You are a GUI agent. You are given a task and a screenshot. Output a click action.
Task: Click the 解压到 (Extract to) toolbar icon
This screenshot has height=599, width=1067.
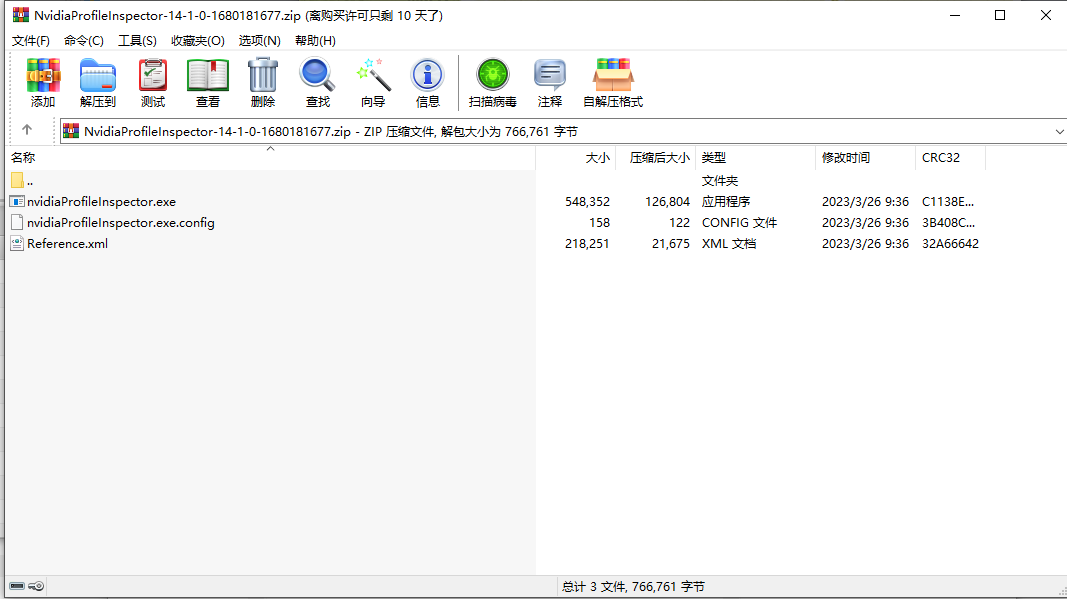click(x=98, y=75)
